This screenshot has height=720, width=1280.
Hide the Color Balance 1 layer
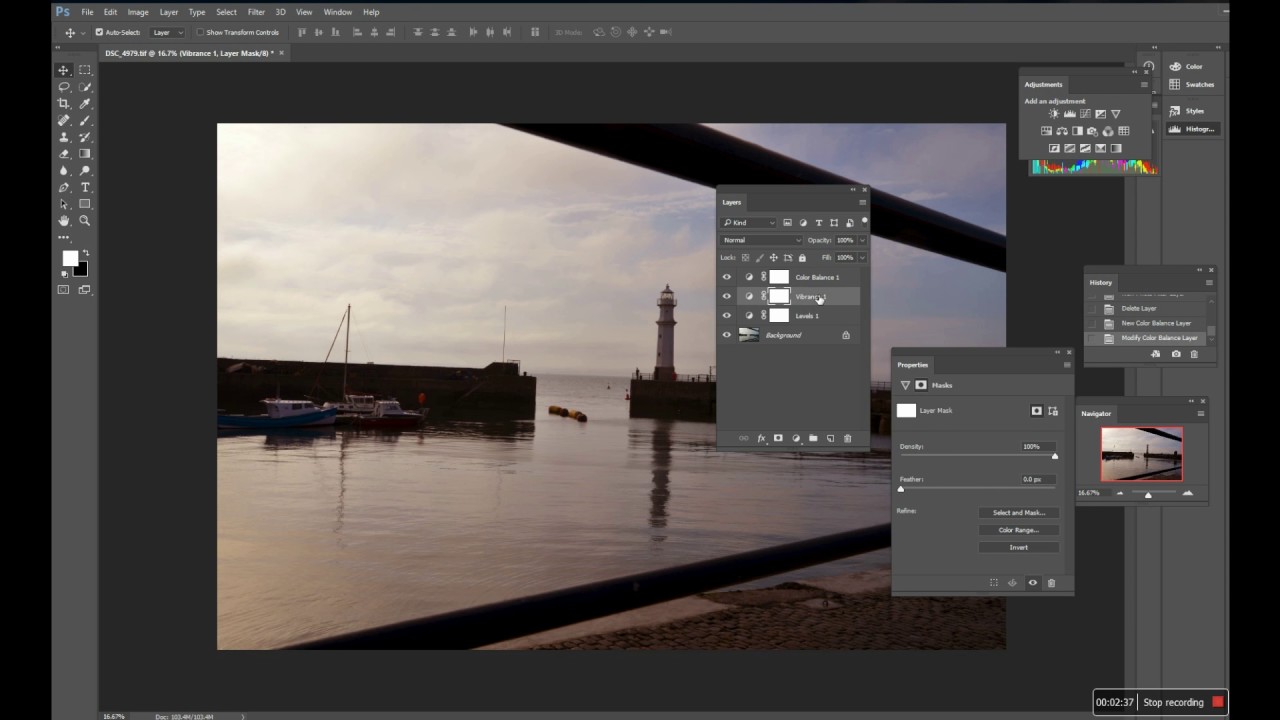pyautogui.click(x=727, y=277)
